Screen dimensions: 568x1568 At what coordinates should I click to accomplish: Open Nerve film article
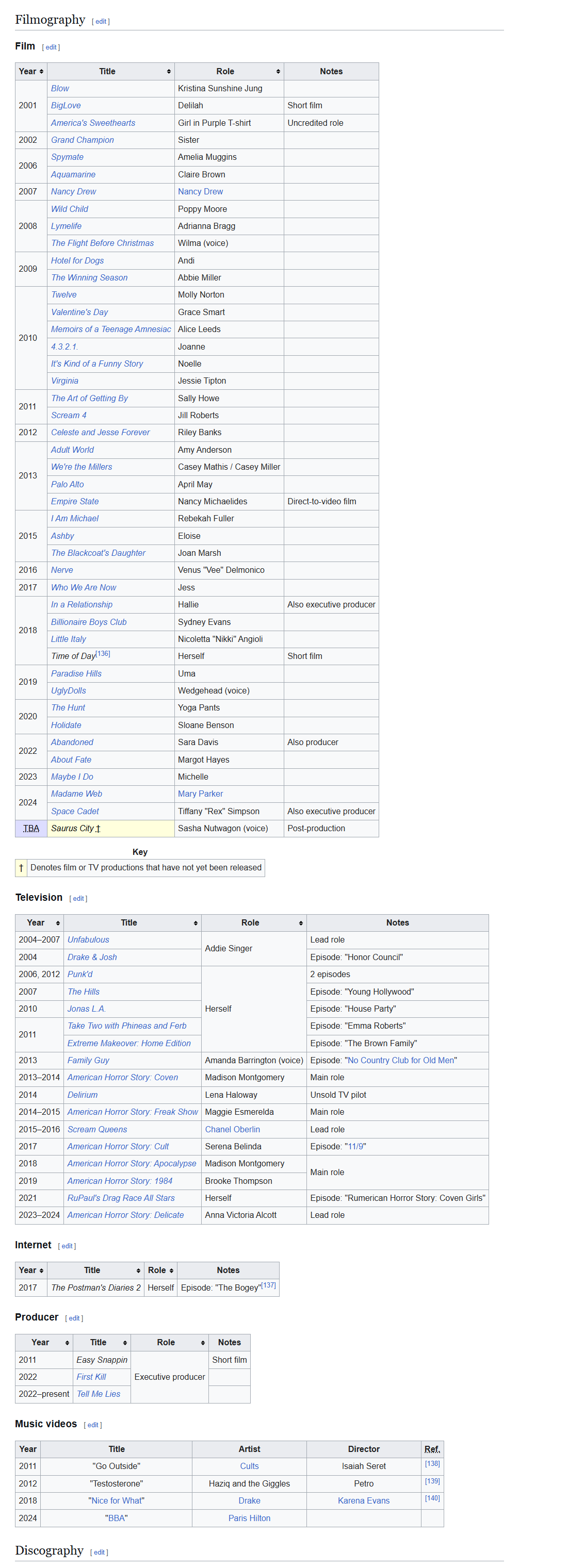62,570
